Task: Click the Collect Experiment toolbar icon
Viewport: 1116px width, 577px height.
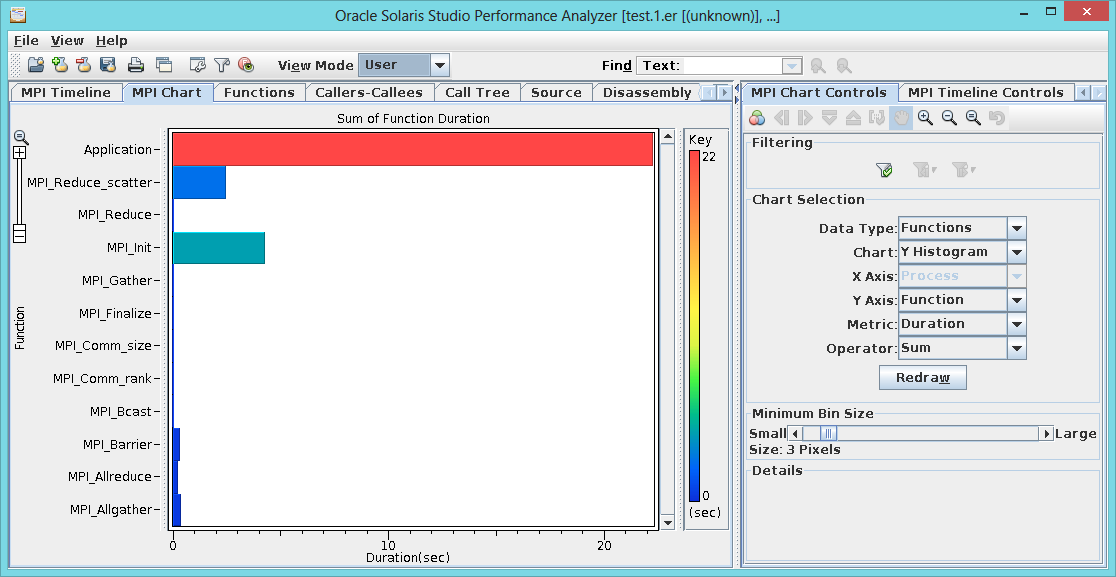Action: 108,65
